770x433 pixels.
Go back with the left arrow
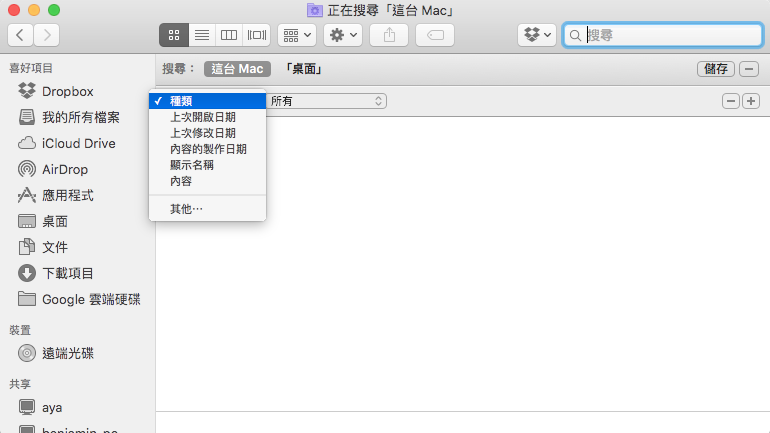point(20,35)
